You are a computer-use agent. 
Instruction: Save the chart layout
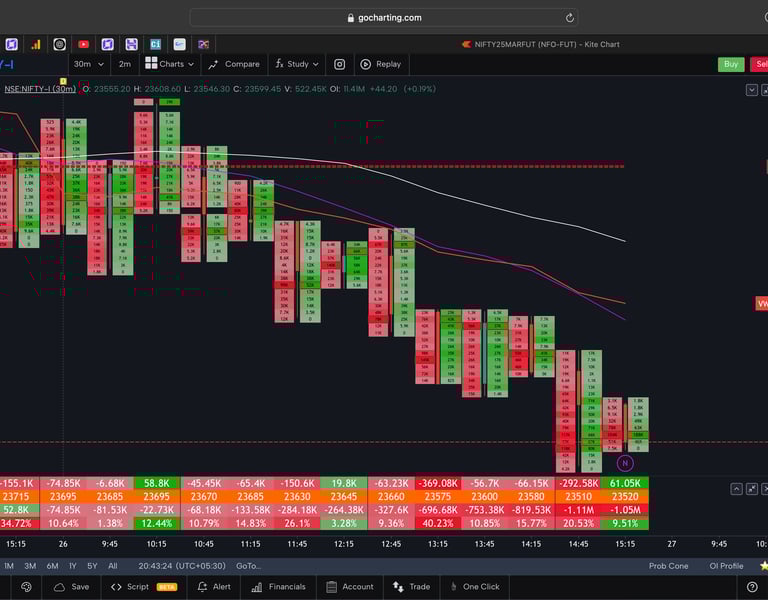[x=72, y=587]
